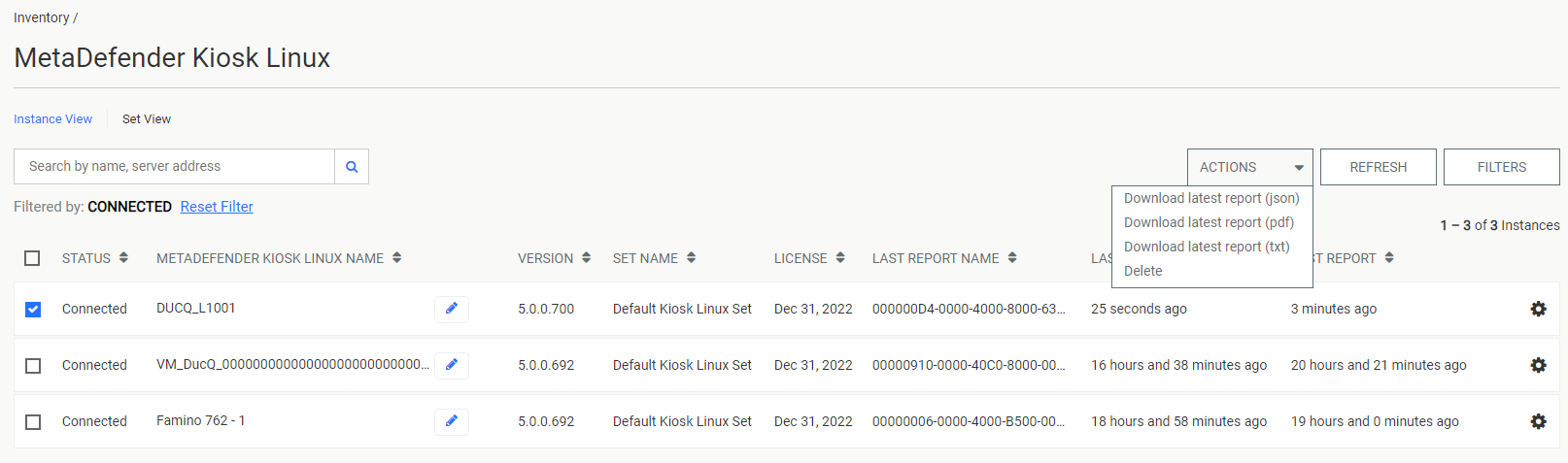Click the Reset Filter link
The image size is (1568, 463).
tap(217, 207)
